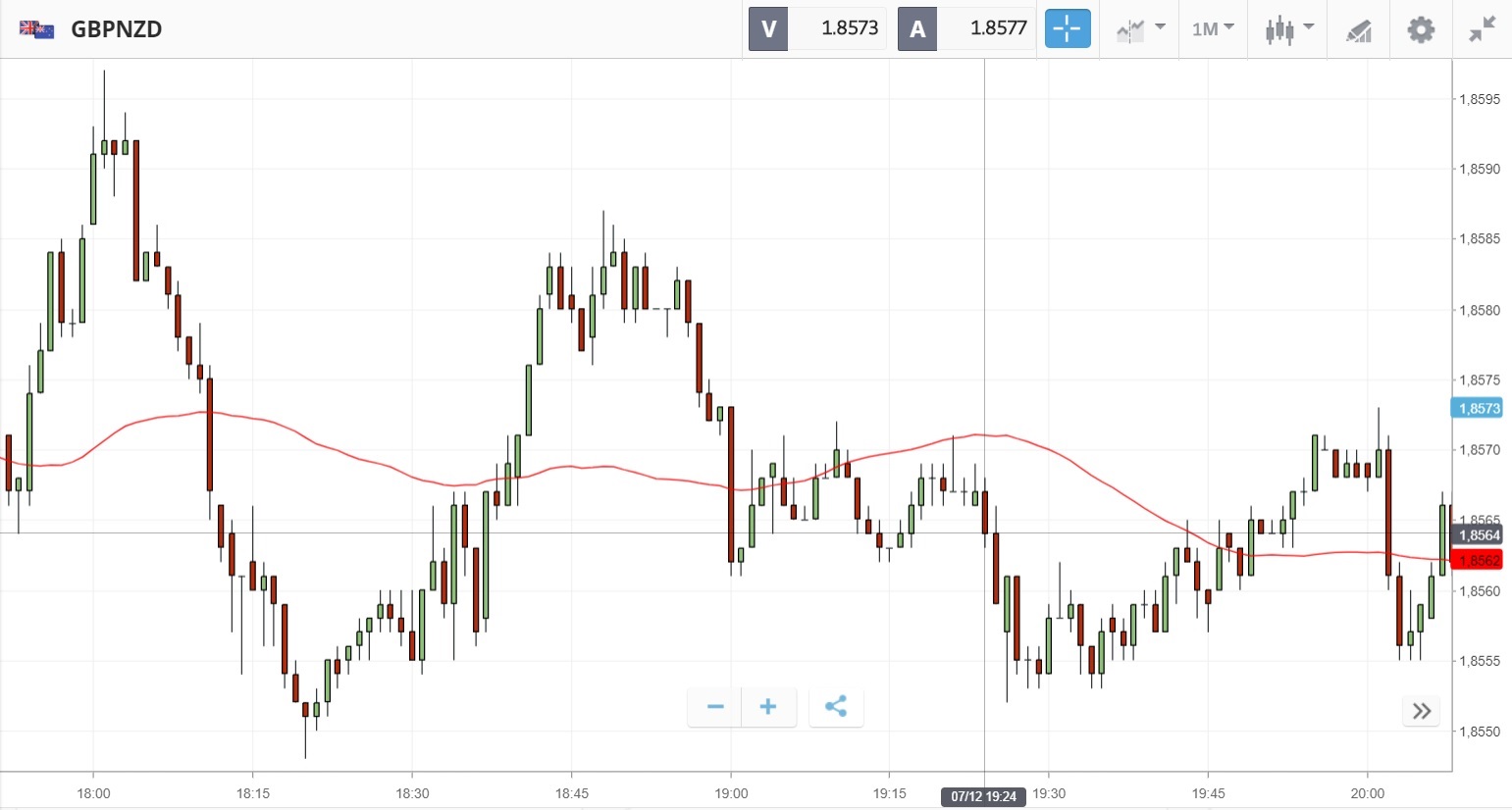
Task: Click the 07/12 19:24 time marker
Action: pos(983,796)
